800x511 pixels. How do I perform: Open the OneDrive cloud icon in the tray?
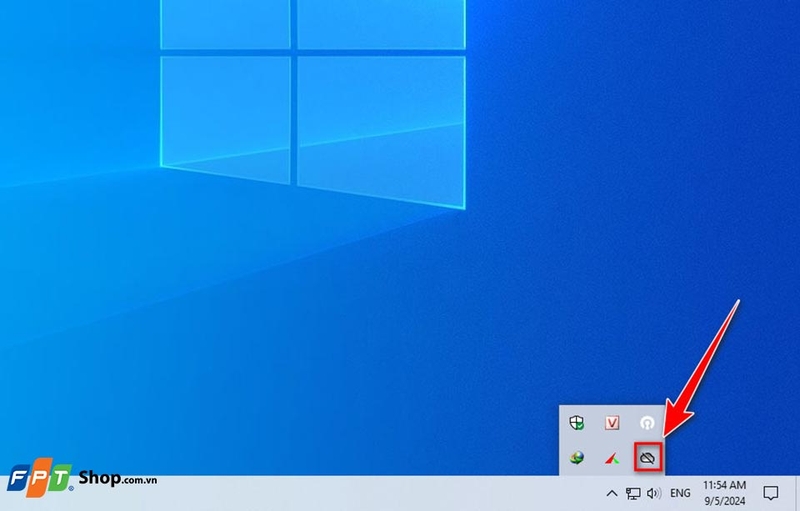coord(647,457)
